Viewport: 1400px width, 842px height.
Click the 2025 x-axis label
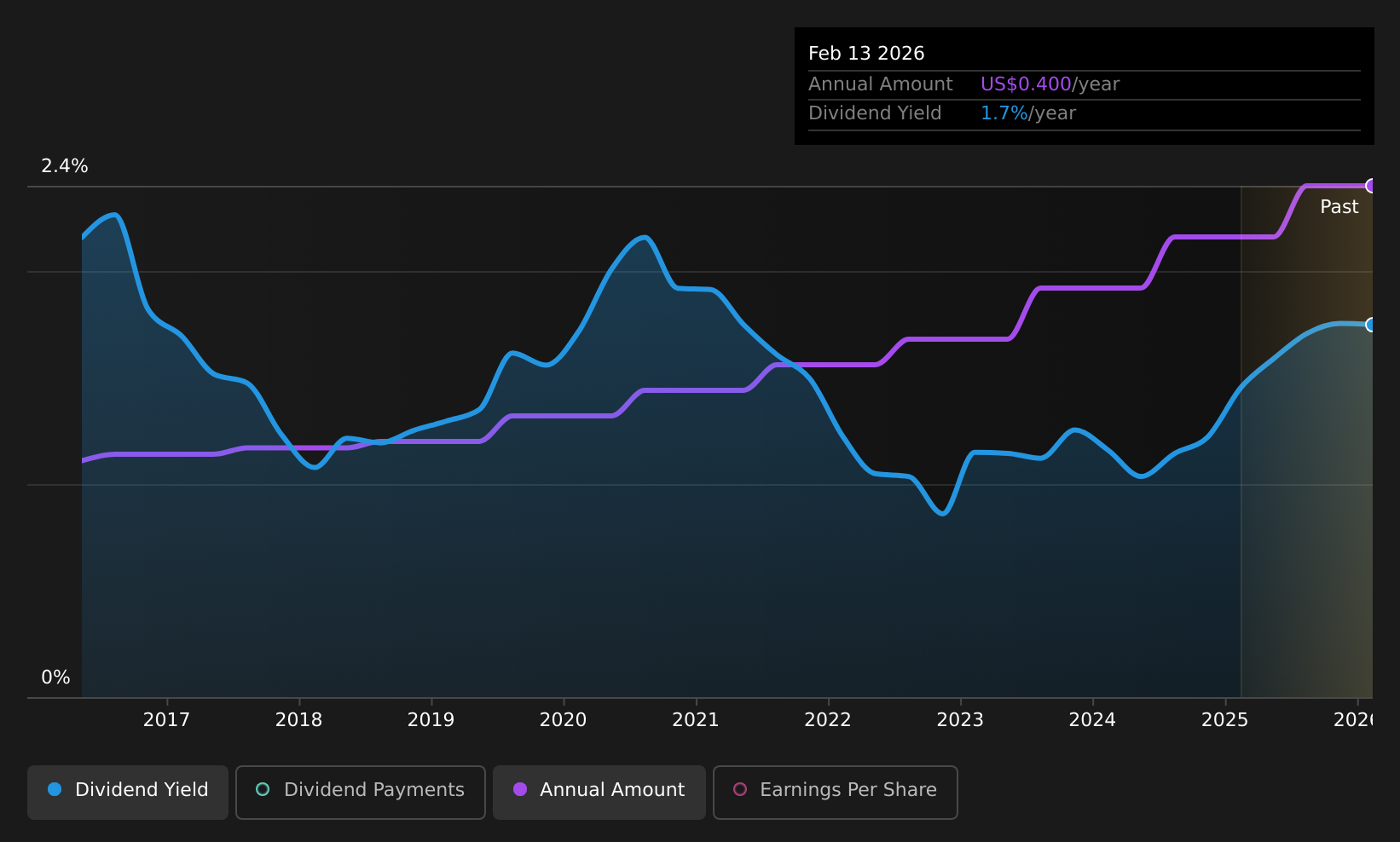coord(1225,720)
